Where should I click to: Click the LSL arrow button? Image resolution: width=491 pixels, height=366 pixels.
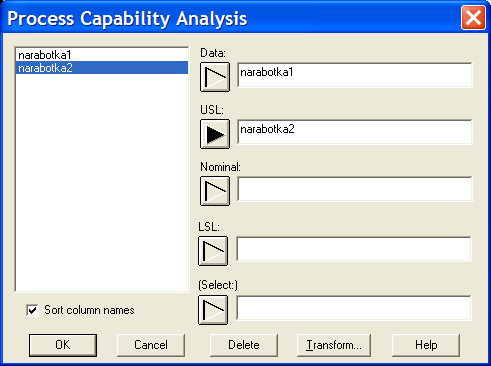tap(213, 251)
